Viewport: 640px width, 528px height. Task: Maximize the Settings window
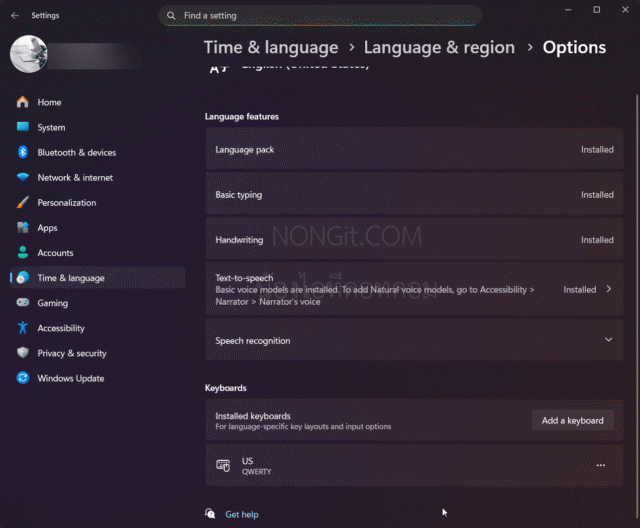tap(596, 9)
